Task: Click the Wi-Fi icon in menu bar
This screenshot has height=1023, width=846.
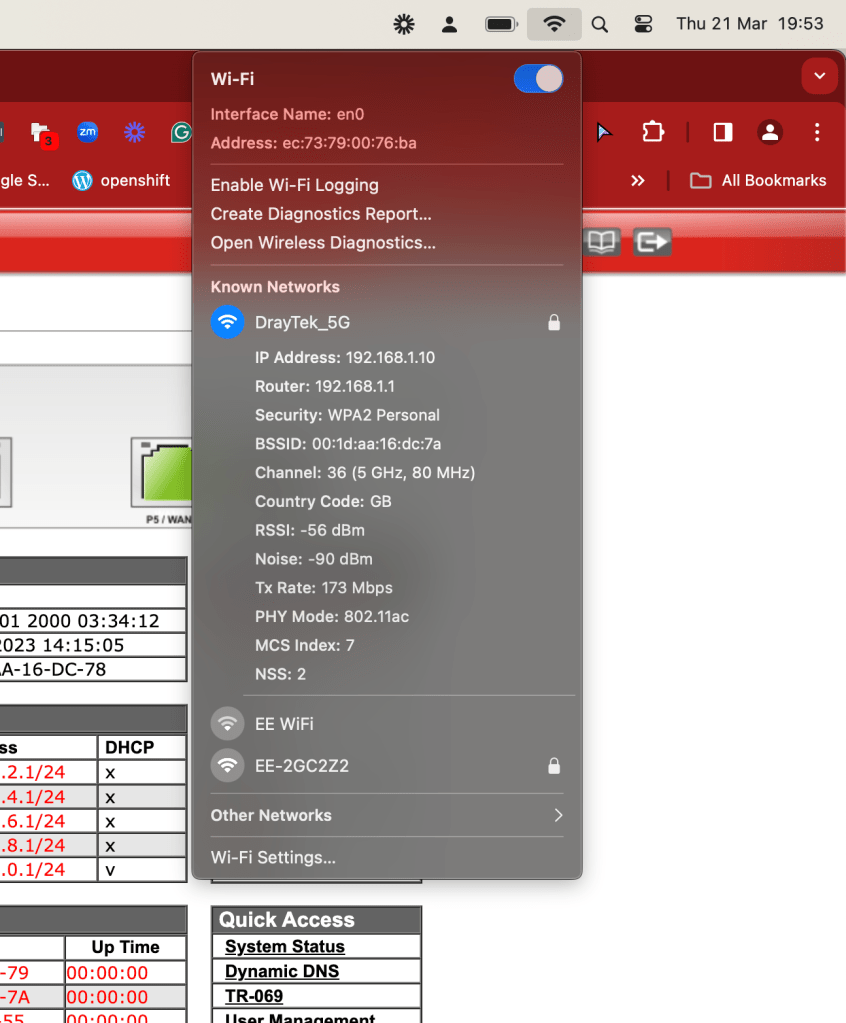Action: [x=554, y=24]
